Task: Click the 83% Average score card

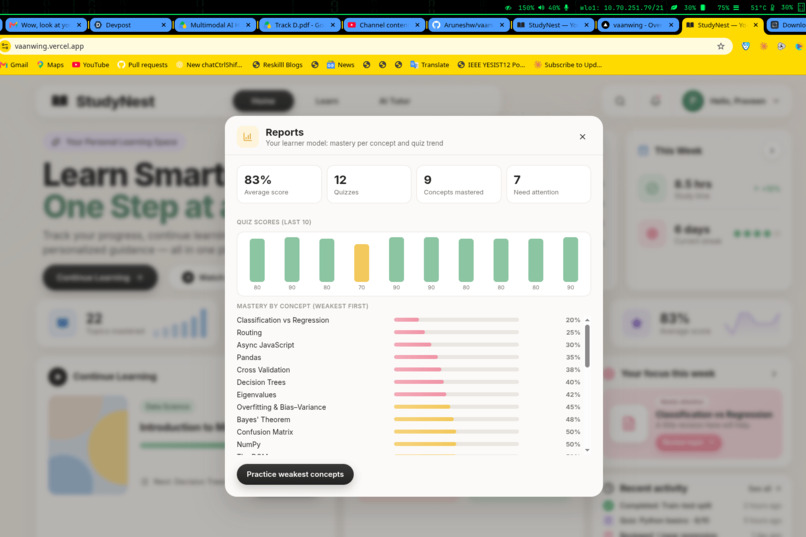Action: coord(279,184)
